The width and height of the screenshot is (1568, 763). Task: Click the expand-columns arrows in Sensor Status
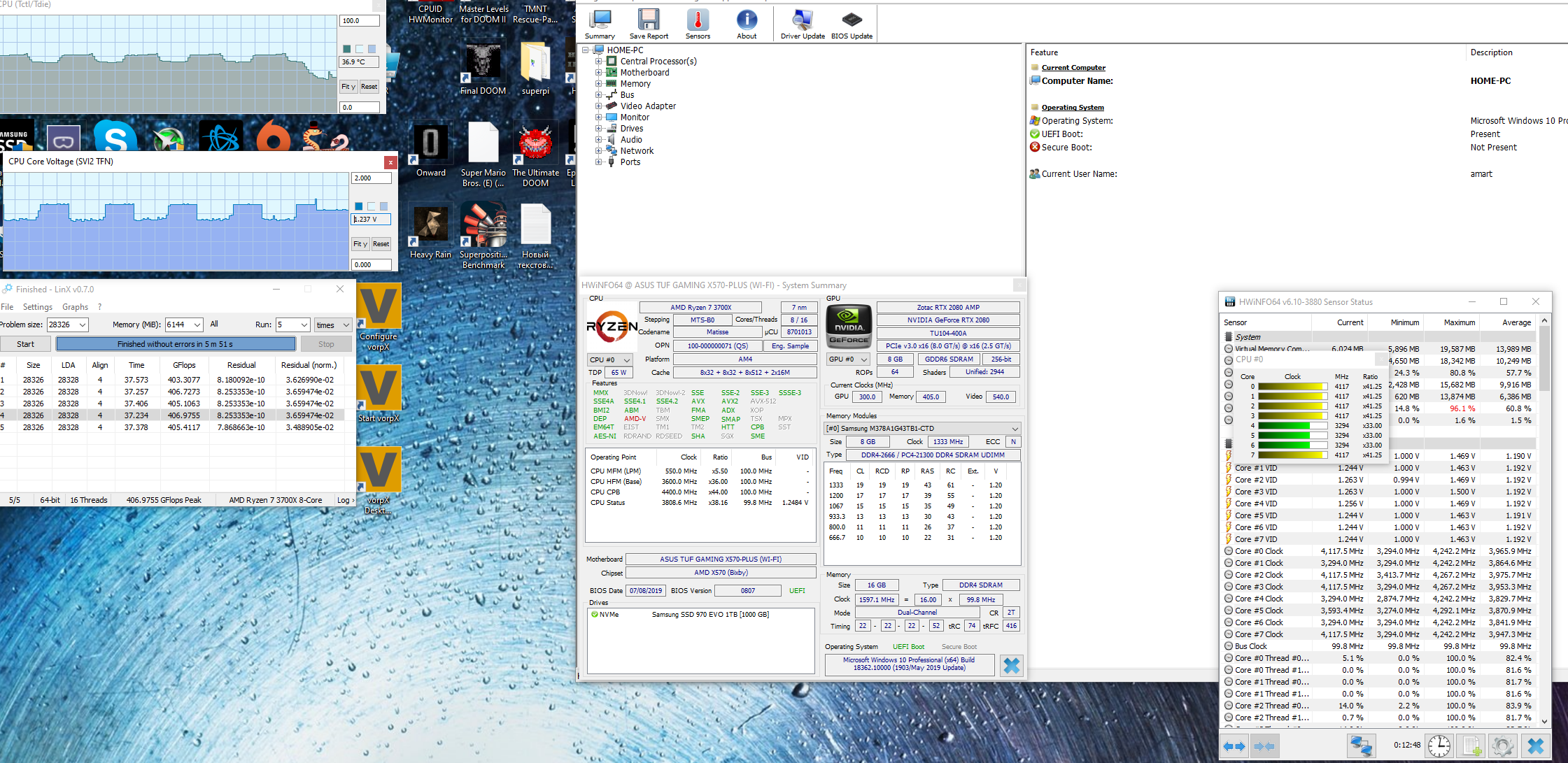1234,746
